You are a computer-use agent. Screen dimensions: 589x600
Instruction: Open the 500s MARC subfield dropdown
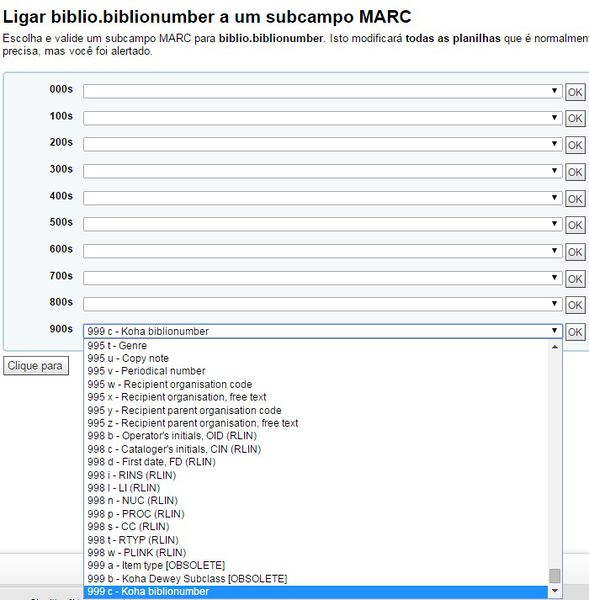(x=323, y=224)
